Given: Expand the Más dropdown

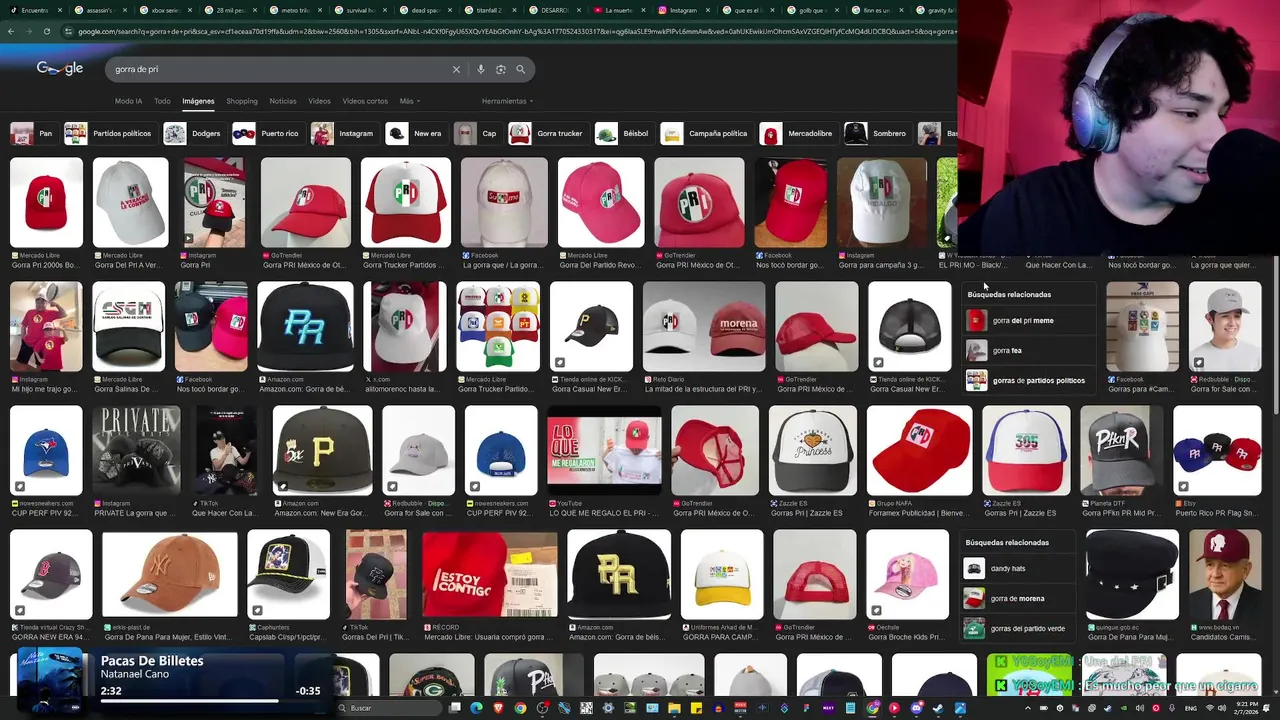Looking at the screenshot, I should [409, 101].
